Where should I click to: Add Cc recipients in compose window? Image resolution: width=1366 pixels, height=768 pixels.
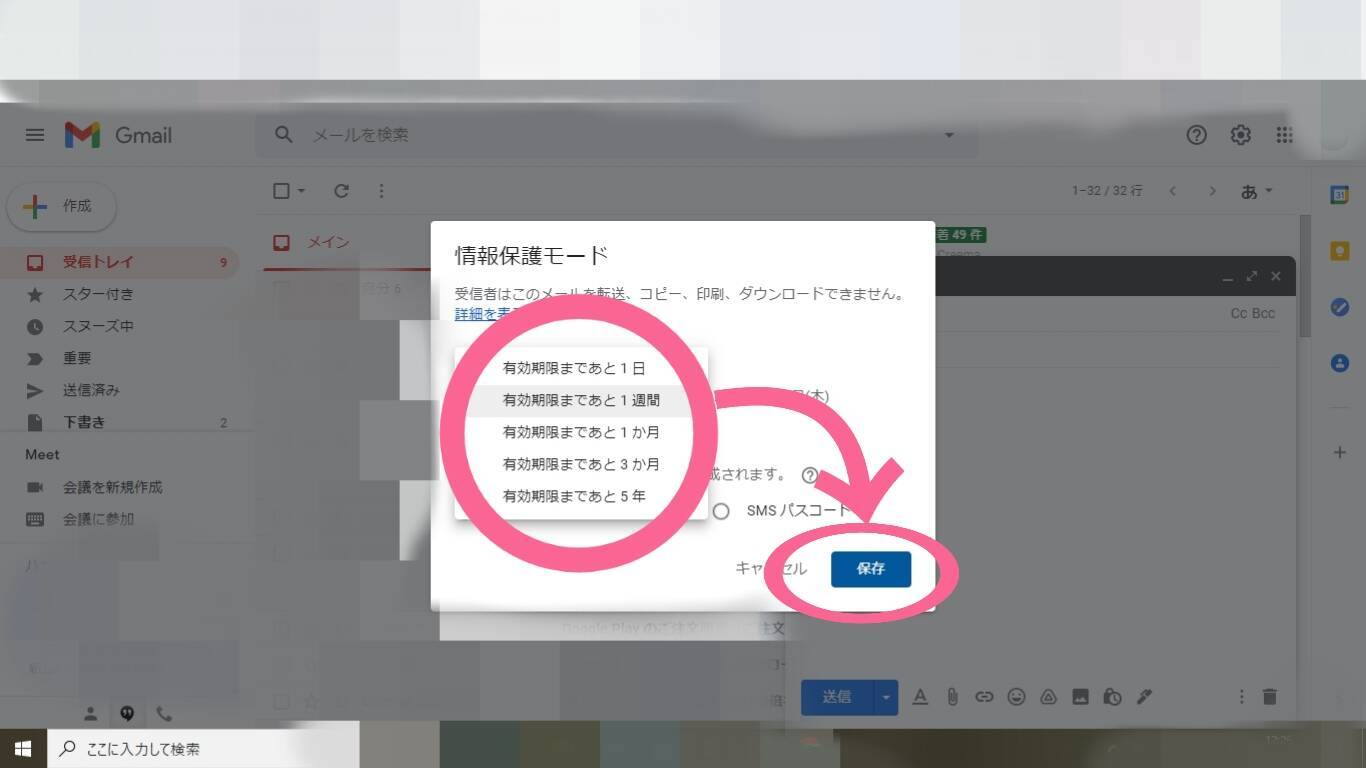tap(1239, 313)
